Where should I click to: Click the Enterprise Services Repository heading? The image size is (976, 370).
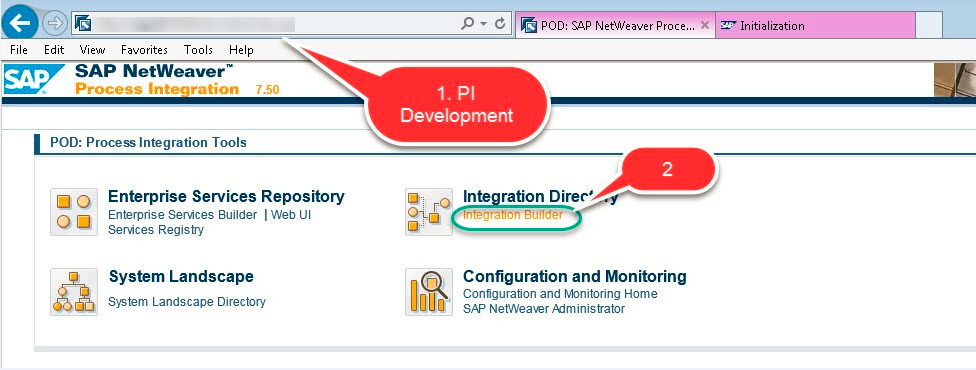[226, 197]
